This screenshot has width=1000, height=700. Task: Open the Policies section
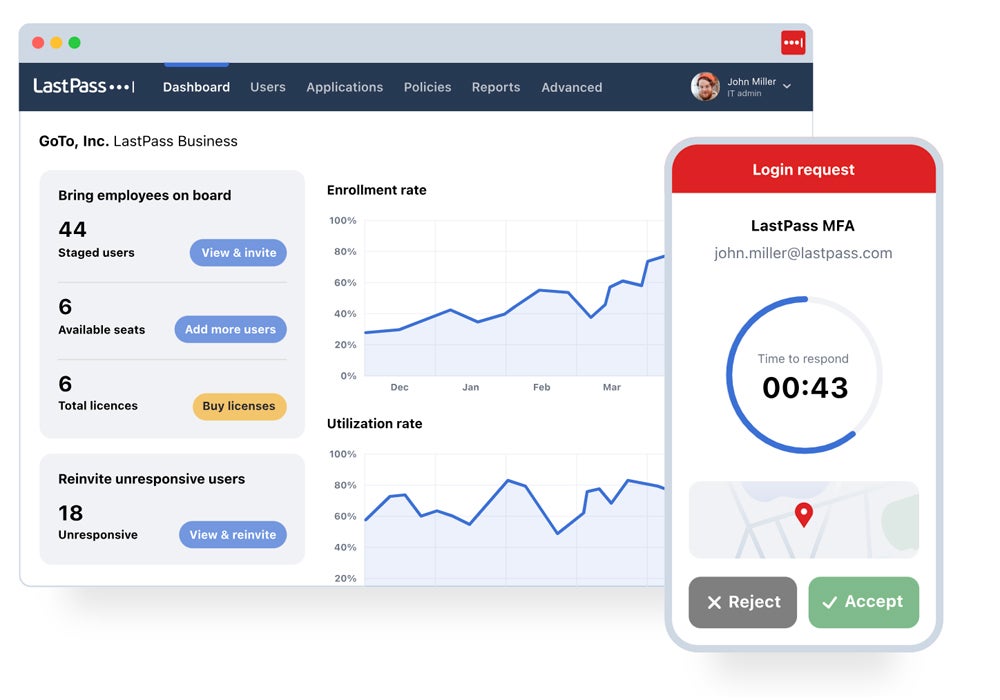pos(427,87)
